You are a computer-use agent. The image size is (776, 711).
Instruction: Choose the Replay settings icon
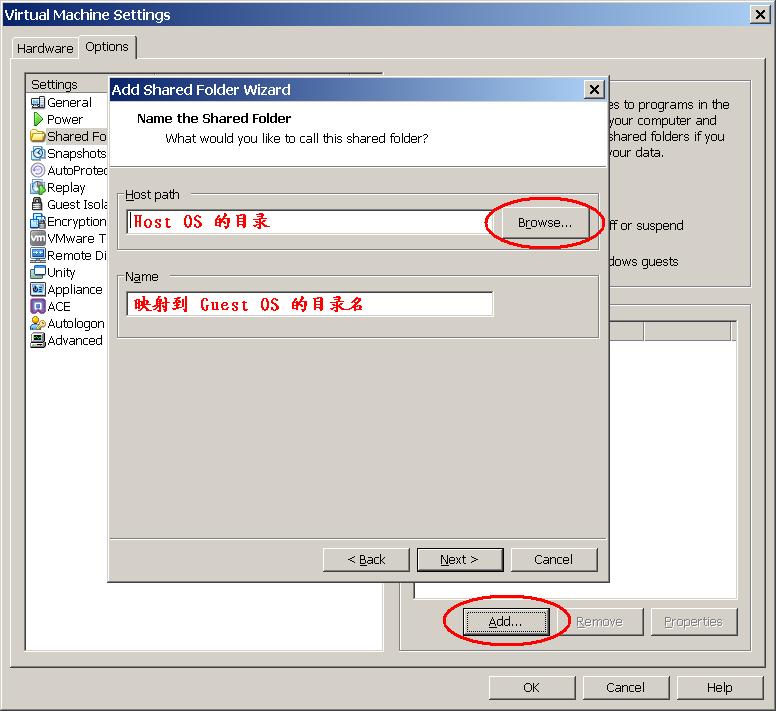click(38, 187)
